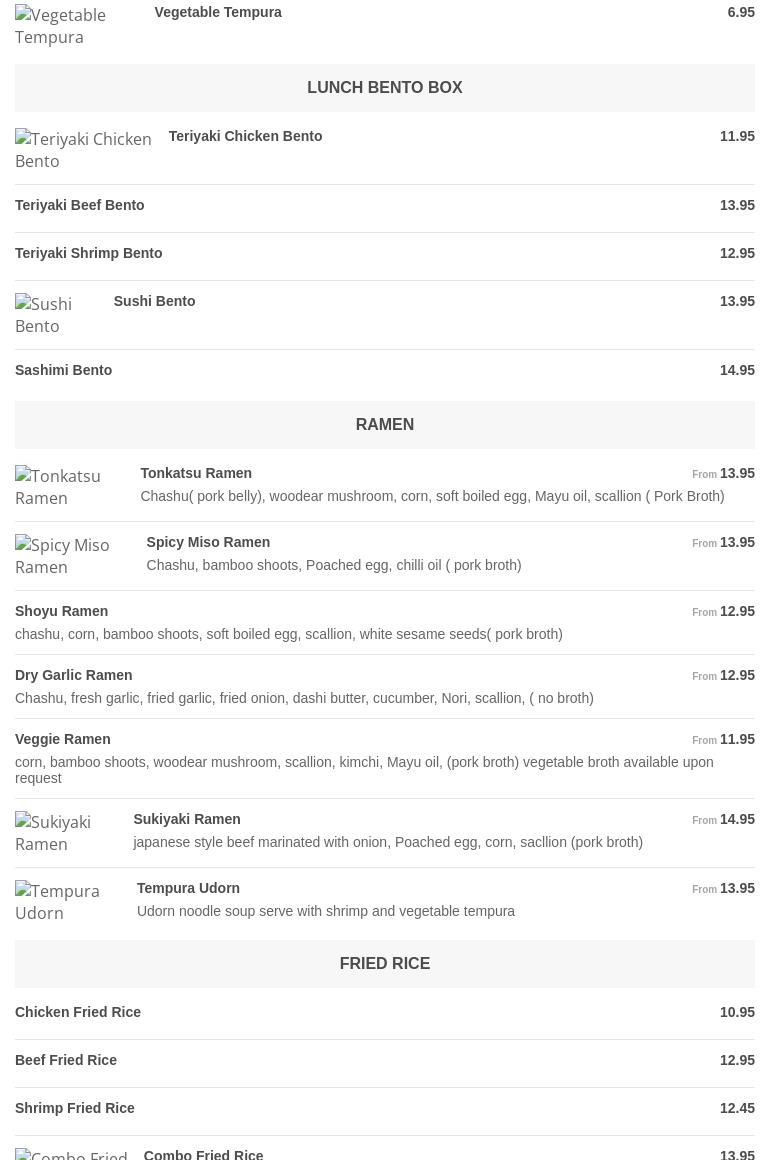Choose Teriyaki Shrimp Bento from menu

(89, 253)
